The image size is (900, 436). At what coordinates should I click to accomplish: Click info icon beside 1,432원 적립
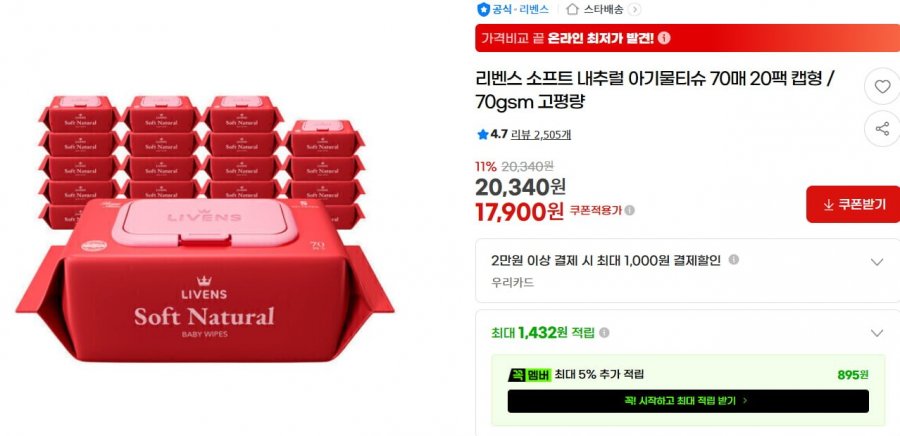point(604,333)
